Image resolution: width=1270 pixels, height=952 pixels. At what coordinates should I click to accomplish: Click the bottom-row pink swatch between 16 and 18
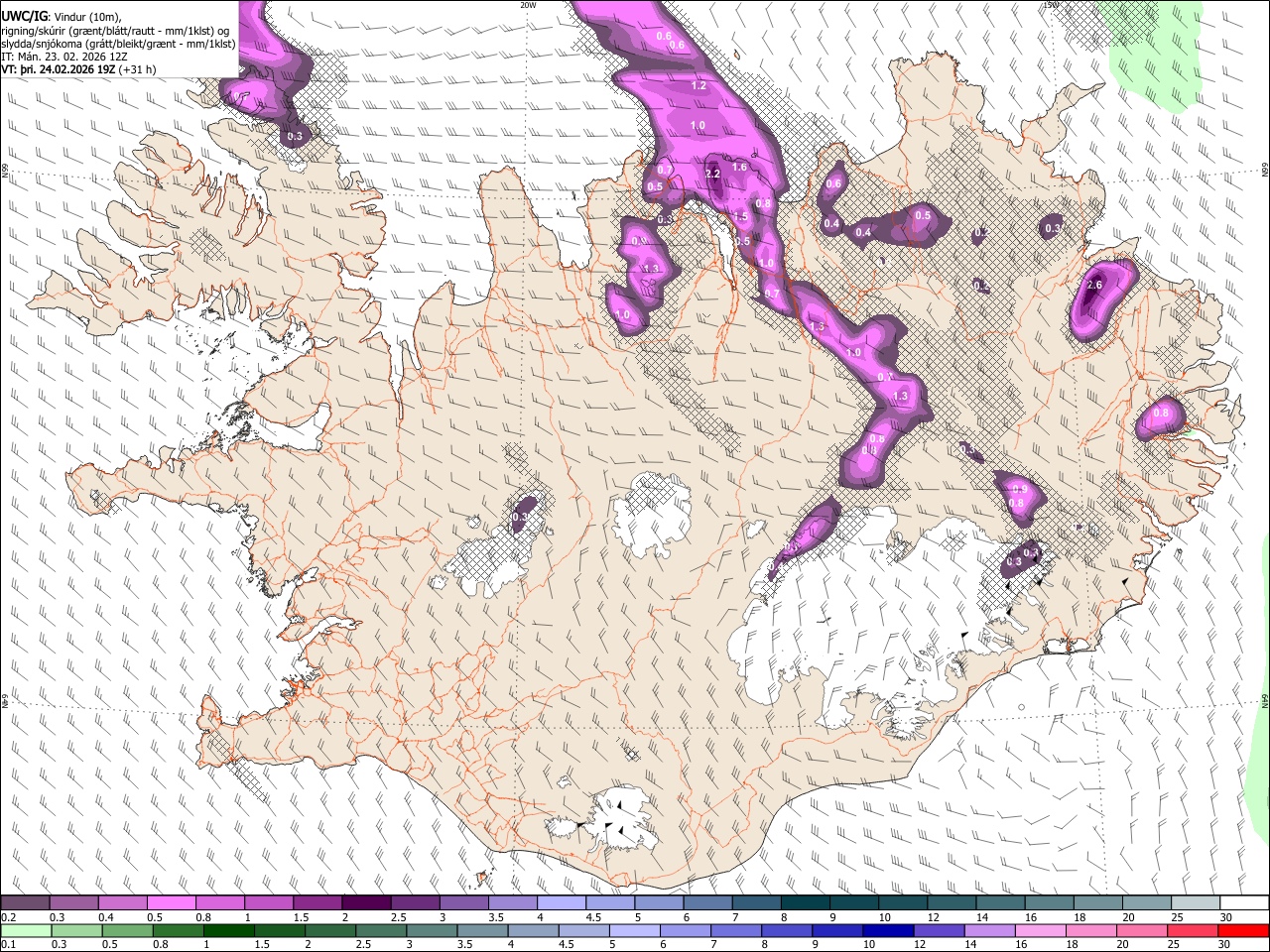click(1040, 930)
